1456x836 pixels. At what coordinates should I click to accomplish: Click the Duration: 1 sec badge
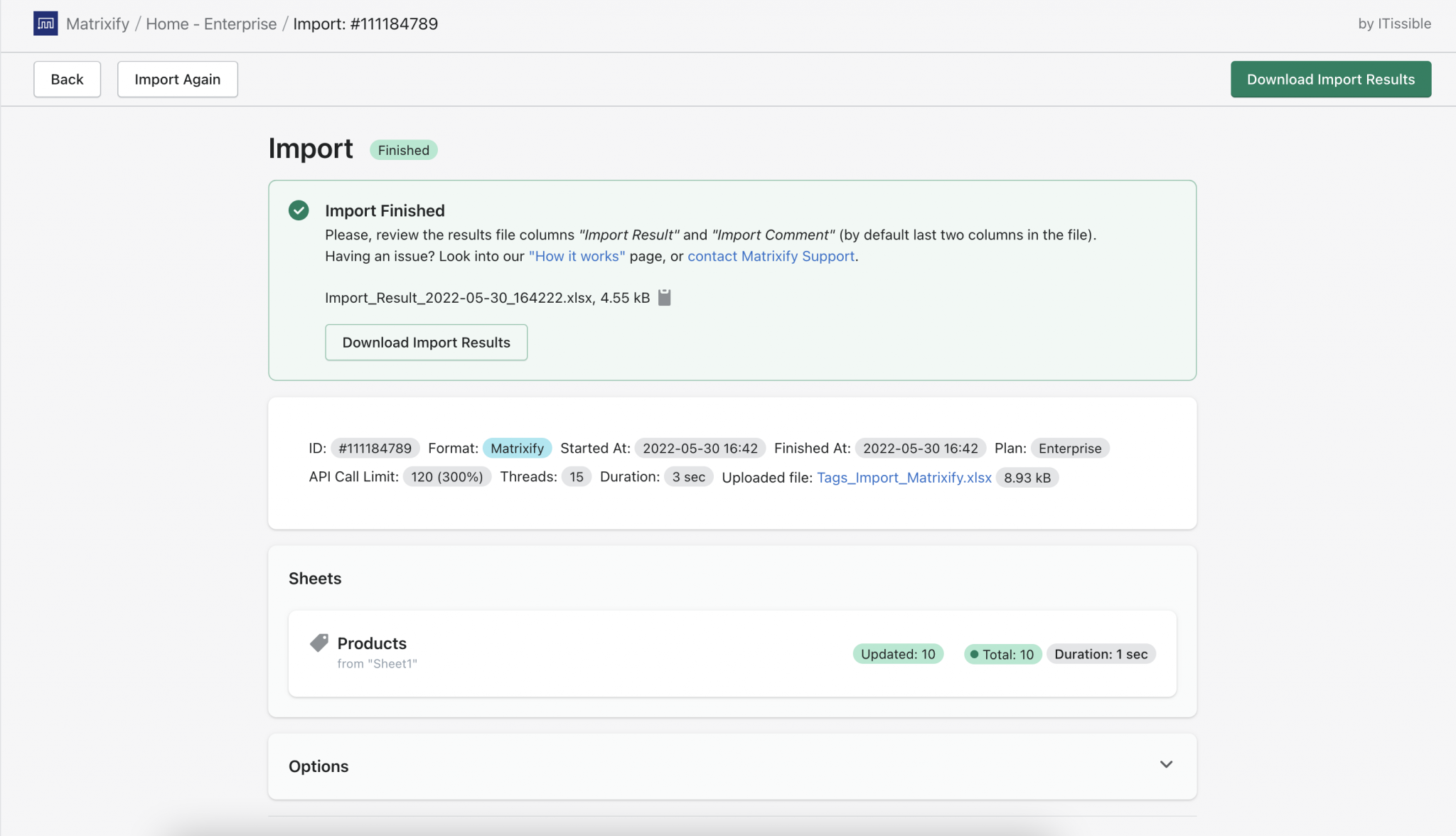click(1101, 653)
